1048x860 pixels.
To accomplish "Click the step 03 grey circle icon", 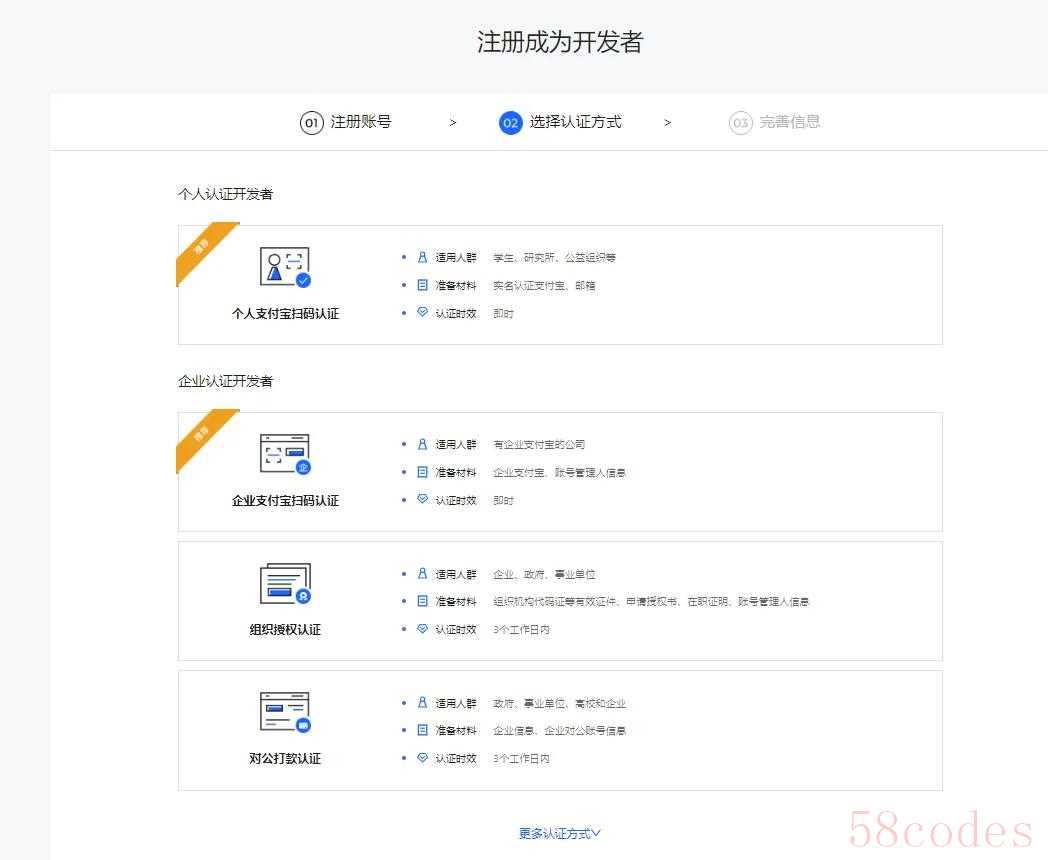I will pos(740,123).
